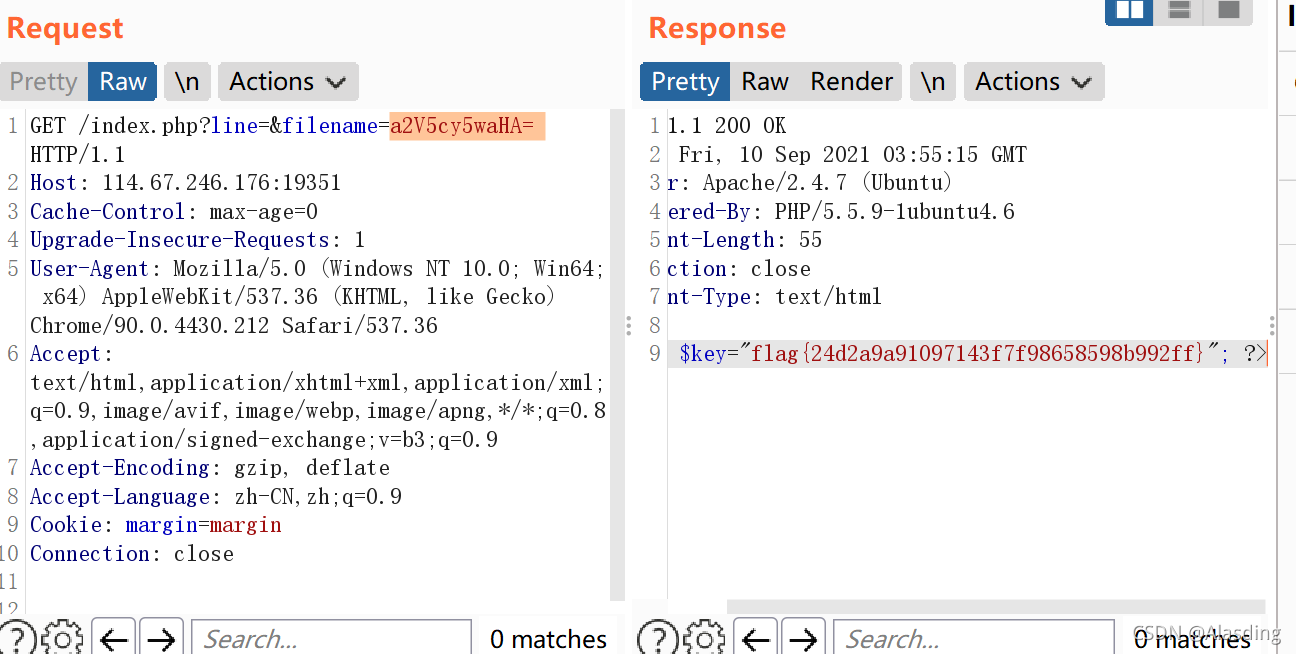Open the Response Render tab

[x=851, y=82]
